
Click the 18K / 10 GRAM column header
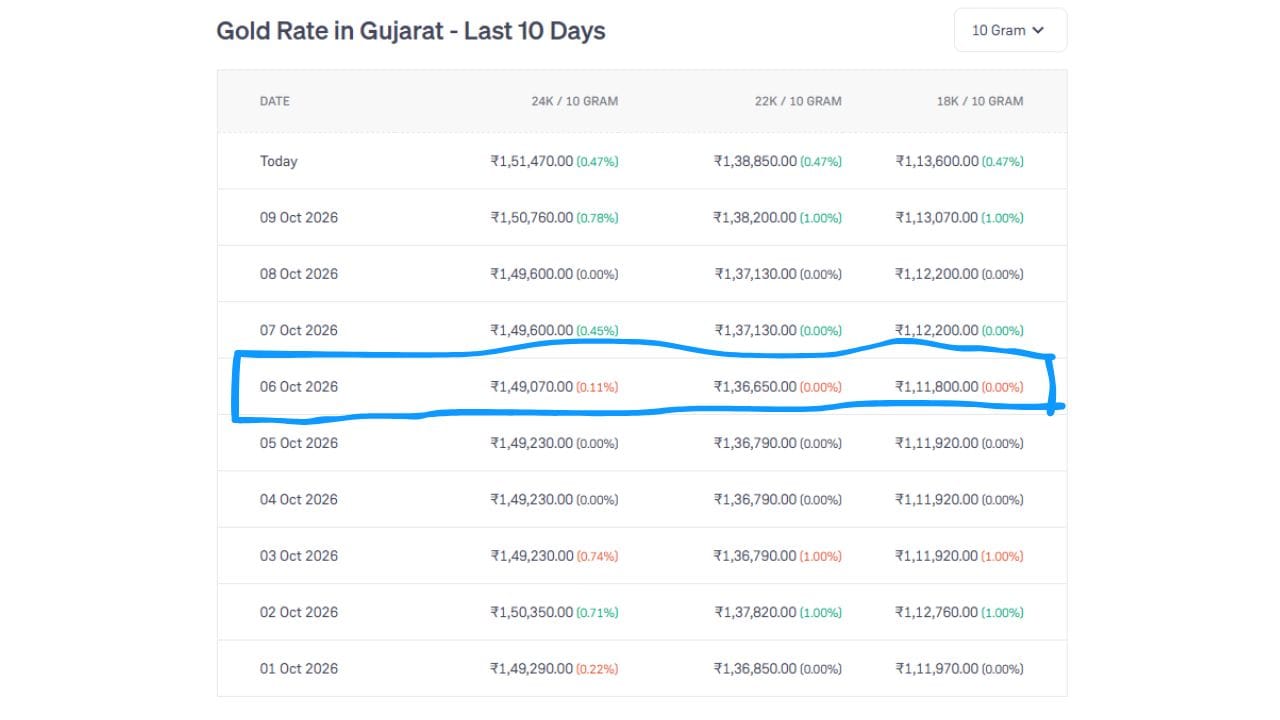point(980,101)
